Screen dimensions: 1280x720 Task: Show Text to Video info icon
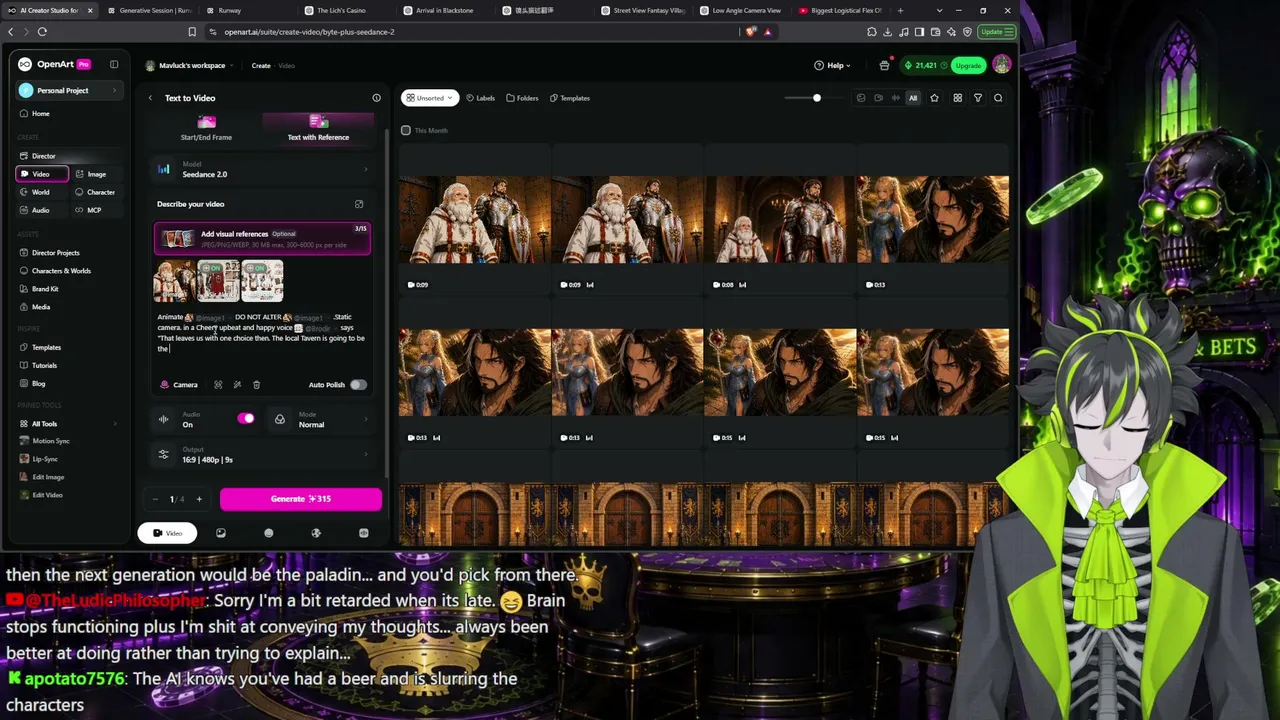click(376, 98)
